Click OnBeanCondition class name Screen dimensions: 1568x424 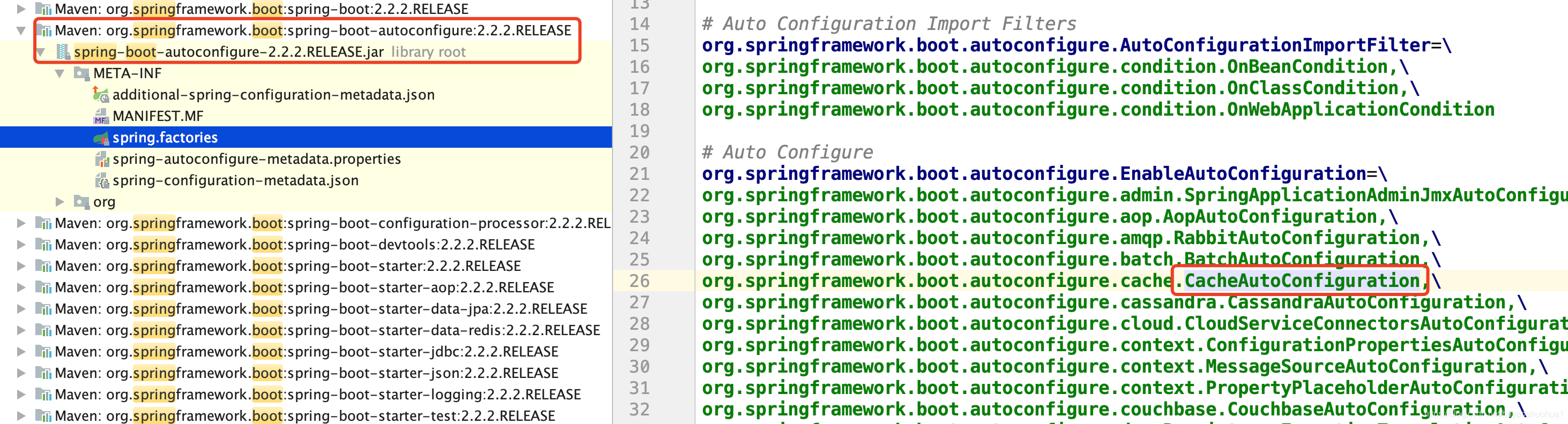1307,67
